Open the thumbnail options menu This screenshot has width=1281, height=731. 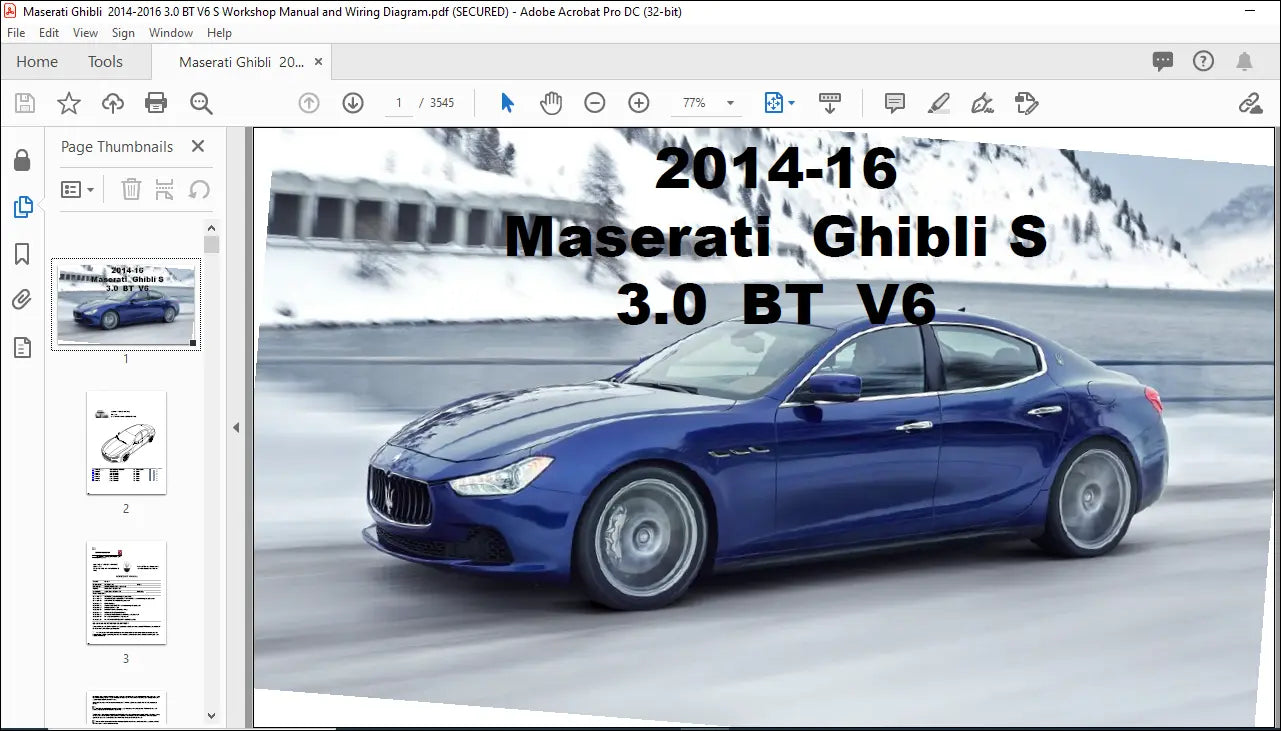point(77,188)
